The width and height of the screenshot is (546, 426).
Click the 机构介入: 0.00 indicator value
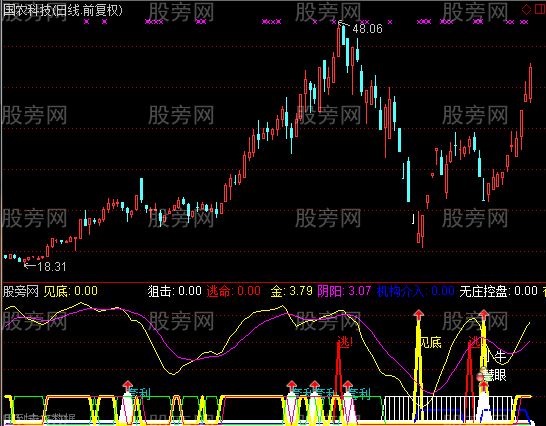coord(416,291)
